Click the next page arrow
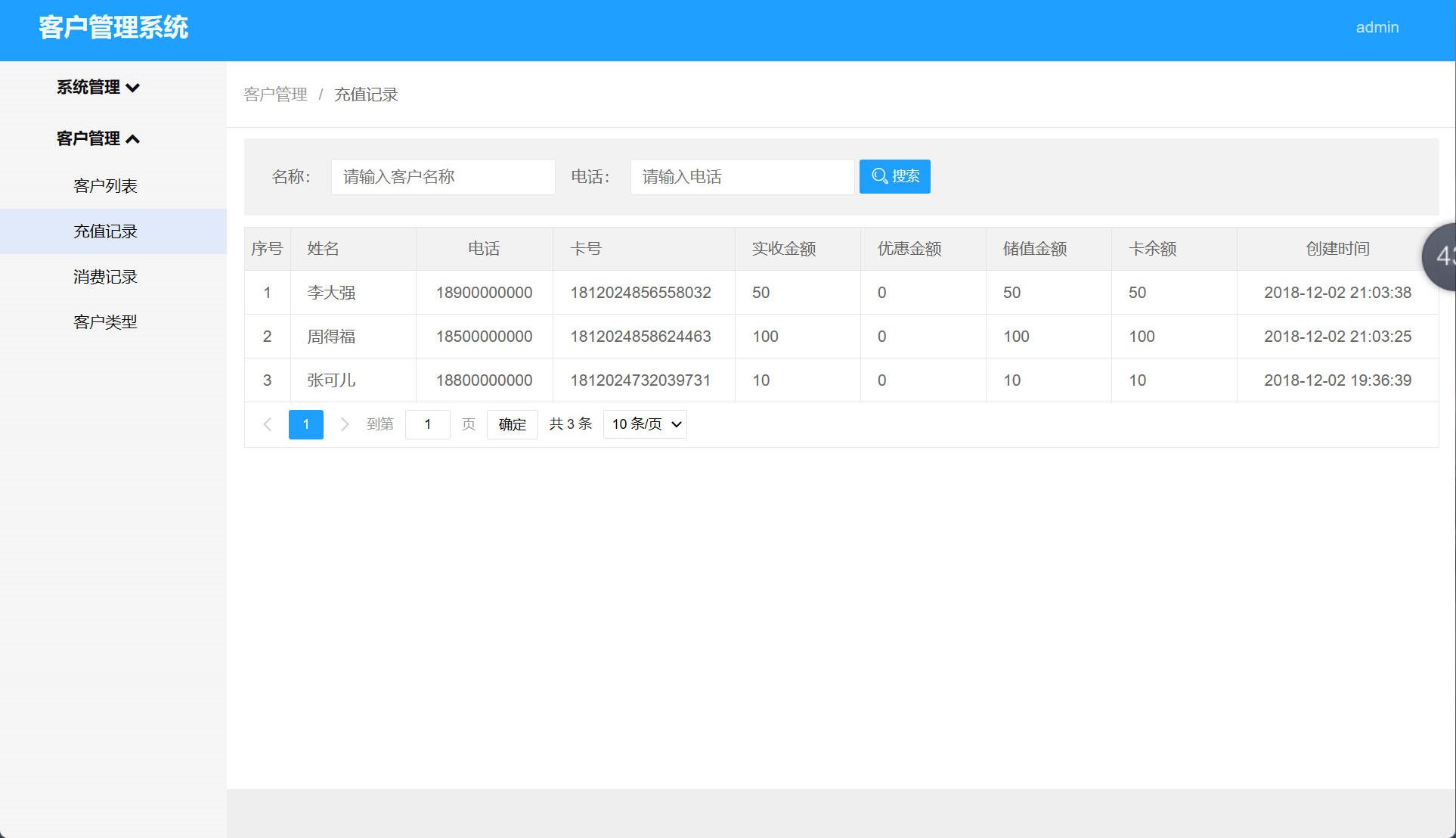The image size is (1456, 838). coord(345,424)
